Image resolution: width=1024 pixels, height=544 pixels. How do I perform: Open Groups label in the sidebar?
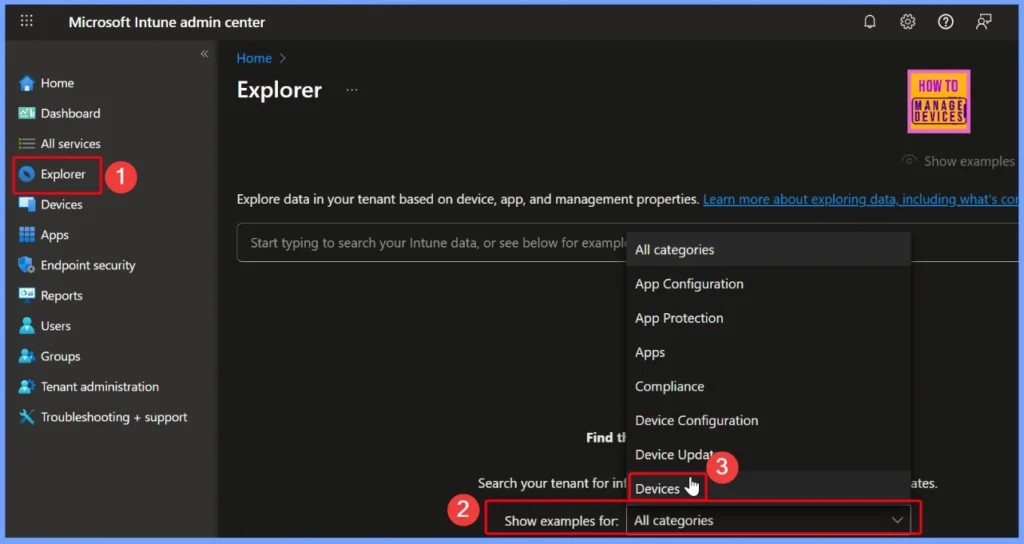tap(60, 356)
